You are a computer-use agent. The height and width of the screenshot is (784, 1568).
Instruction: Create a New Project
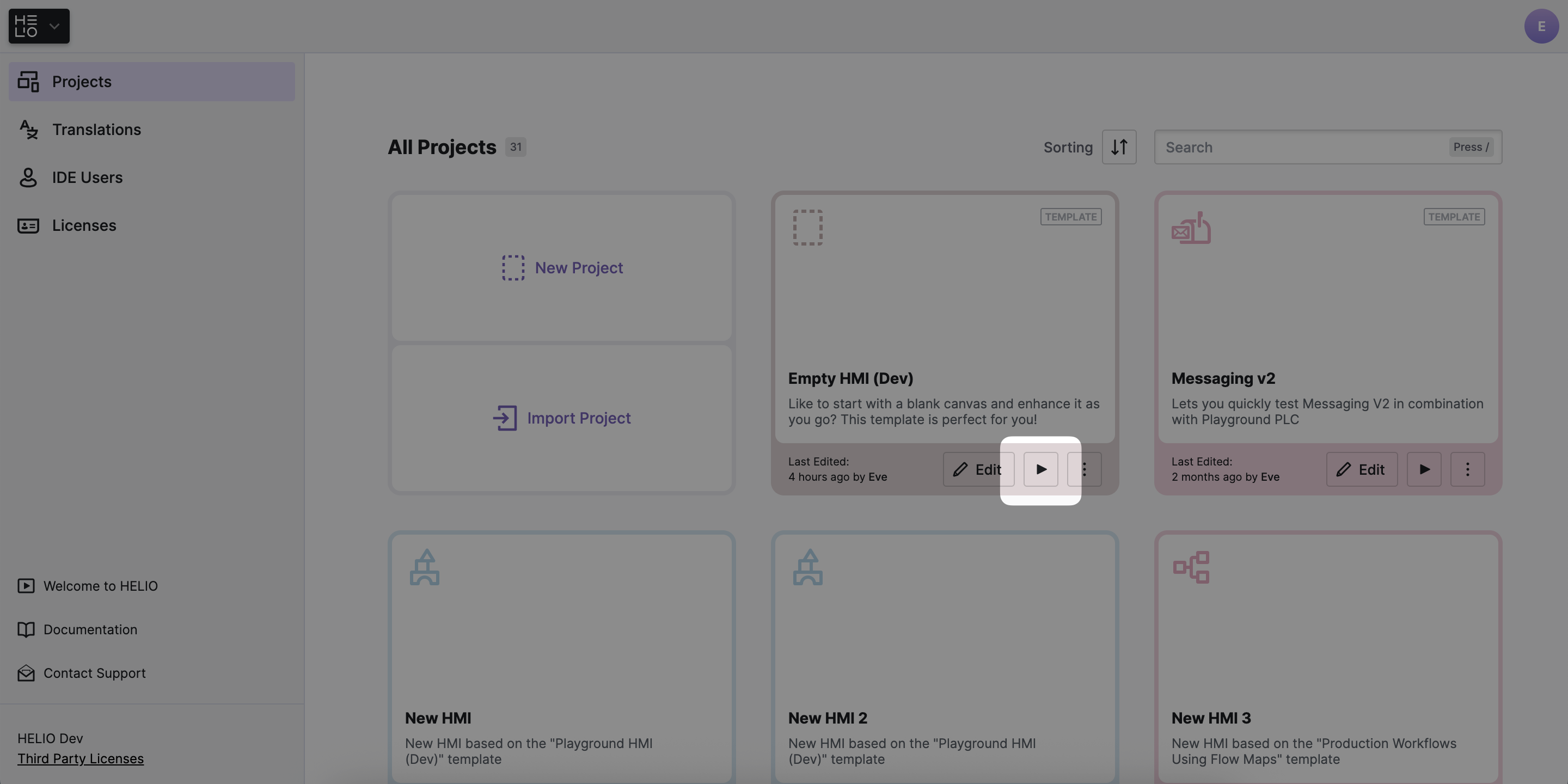(x=562, y=268)
